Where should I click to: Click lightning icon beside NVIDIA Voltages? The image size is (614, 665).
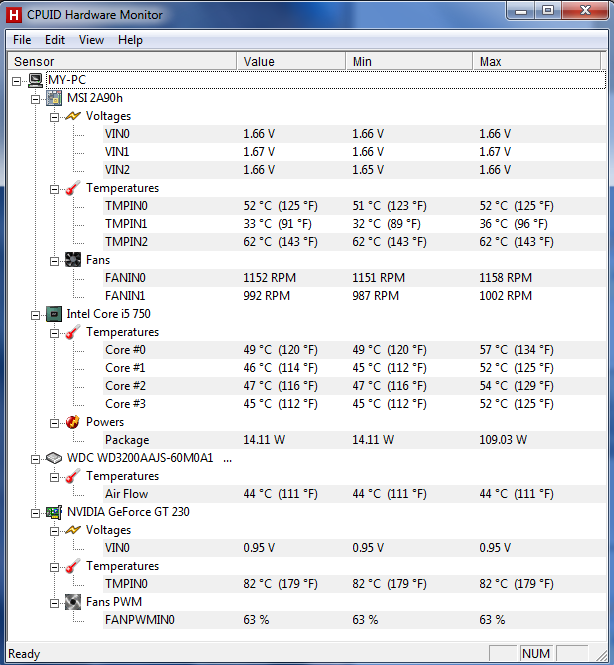pos(73,530)
